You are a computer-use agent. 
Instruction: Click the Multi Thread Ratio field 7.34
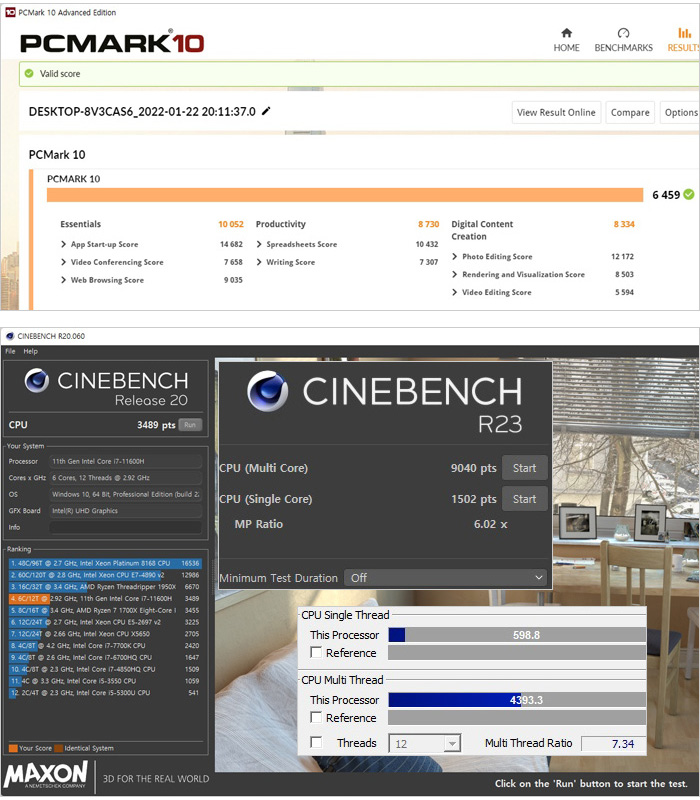[x=613, y=744]
